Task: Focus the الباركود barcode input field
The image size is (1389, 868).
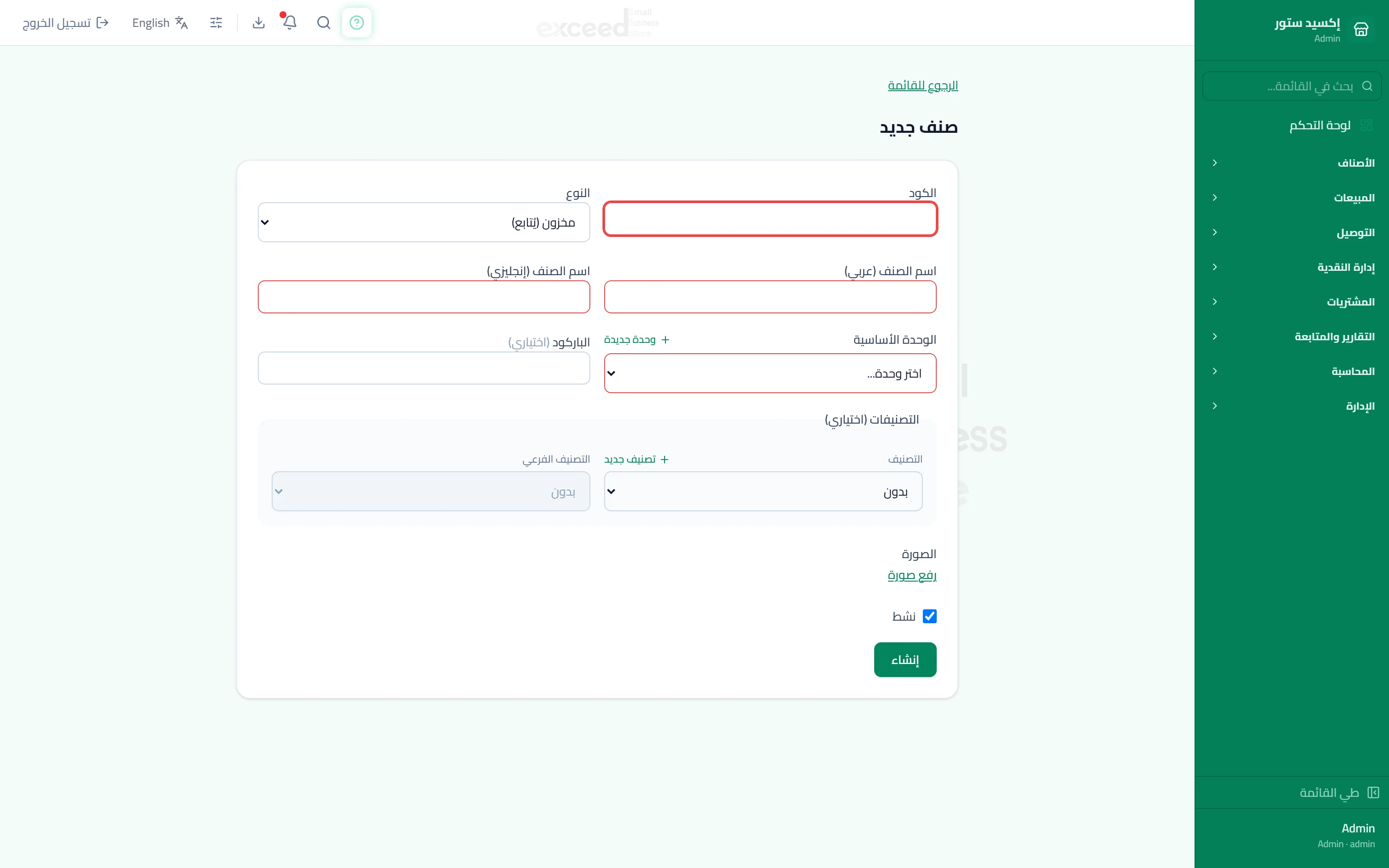Action: [x=424, y=368]
